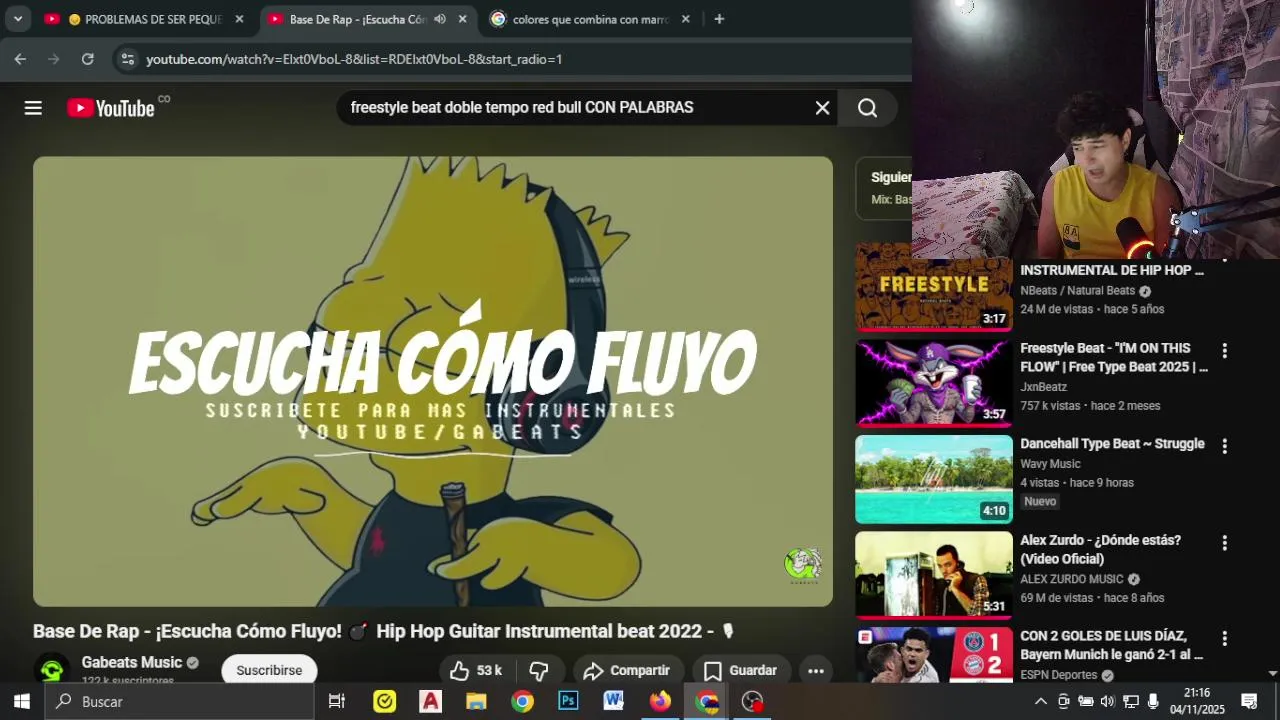The height and width of the screenshot is (720, 1280).
Task: Open Firefox from the taskbar
Action: [x=660, y=701]
